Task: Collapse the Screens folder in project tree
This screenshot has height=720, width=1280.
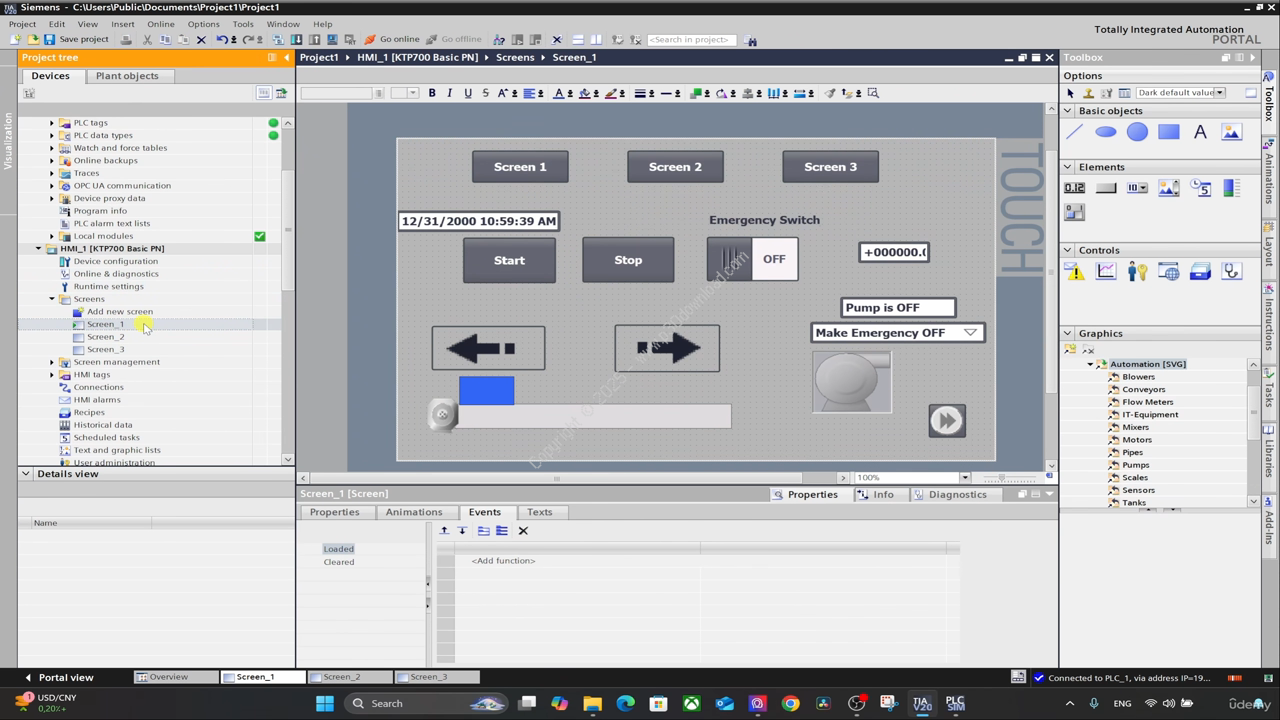Action: coord(52,299)
